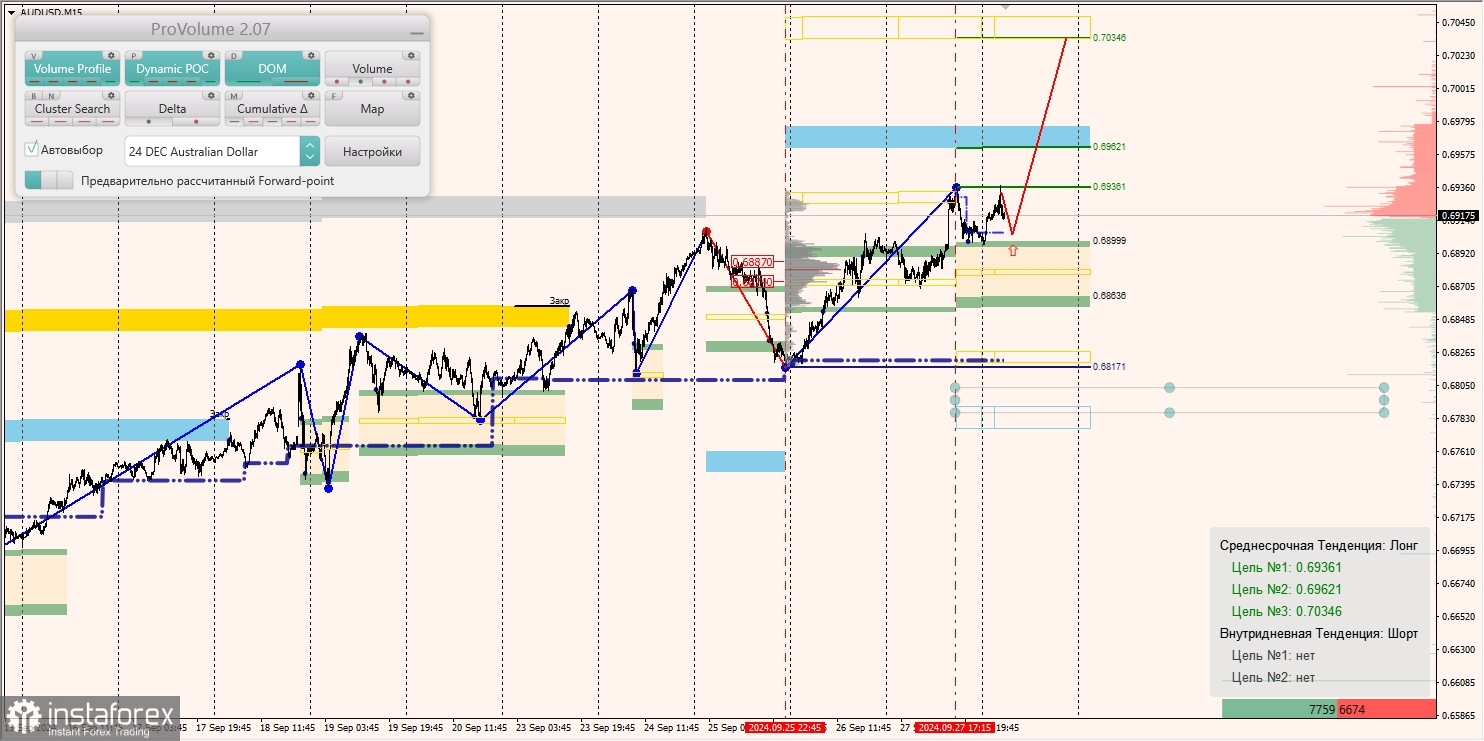Enable the Cluster Search button

[73, 109]
